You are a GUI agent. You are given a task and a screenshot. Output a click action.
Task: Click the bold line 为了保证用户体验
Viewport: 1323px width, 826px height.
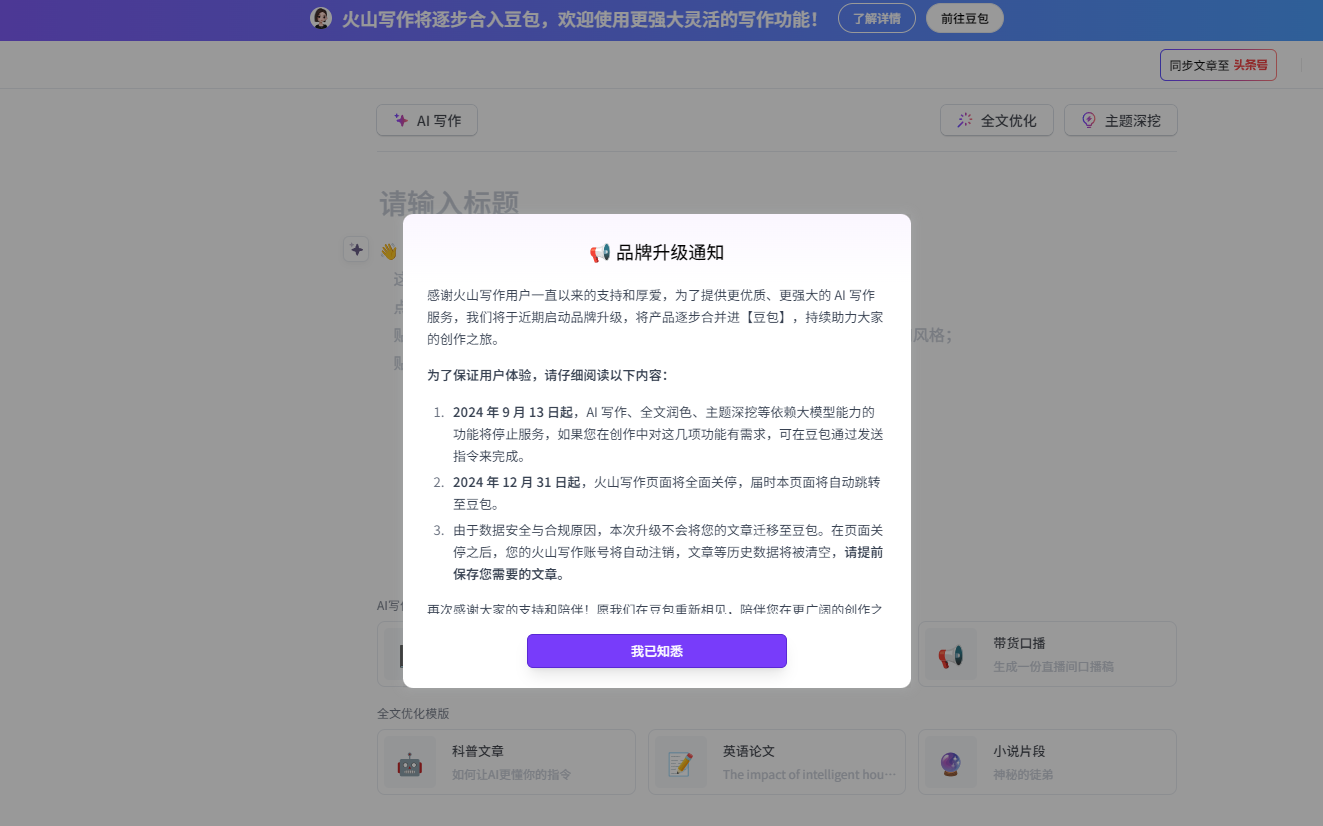547,376
